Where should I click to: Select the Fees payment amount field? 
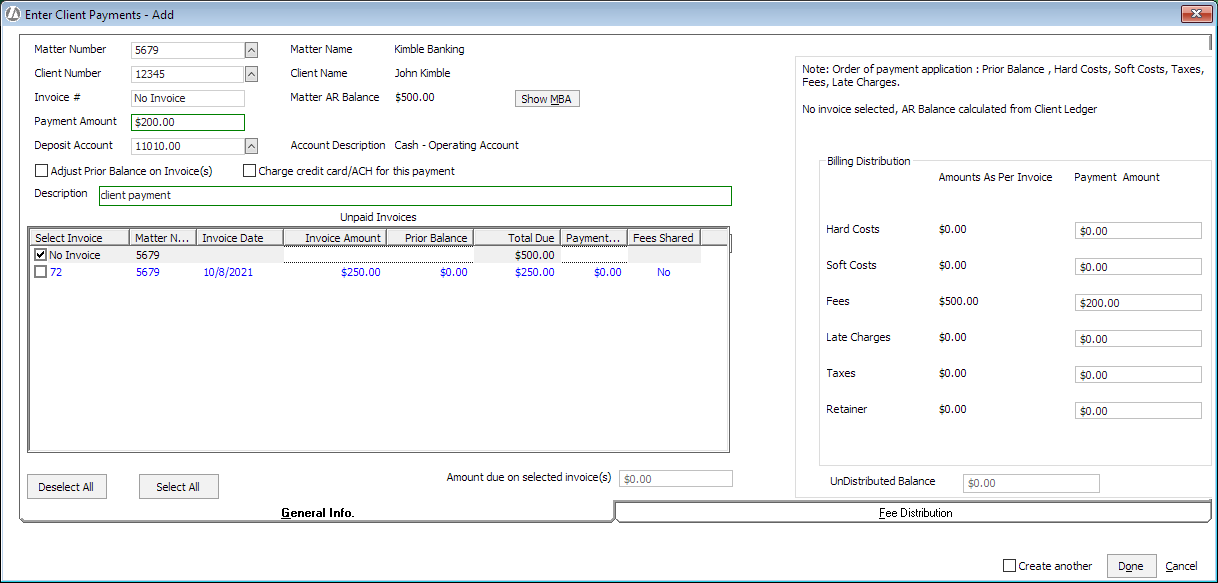pos(1137,303)
